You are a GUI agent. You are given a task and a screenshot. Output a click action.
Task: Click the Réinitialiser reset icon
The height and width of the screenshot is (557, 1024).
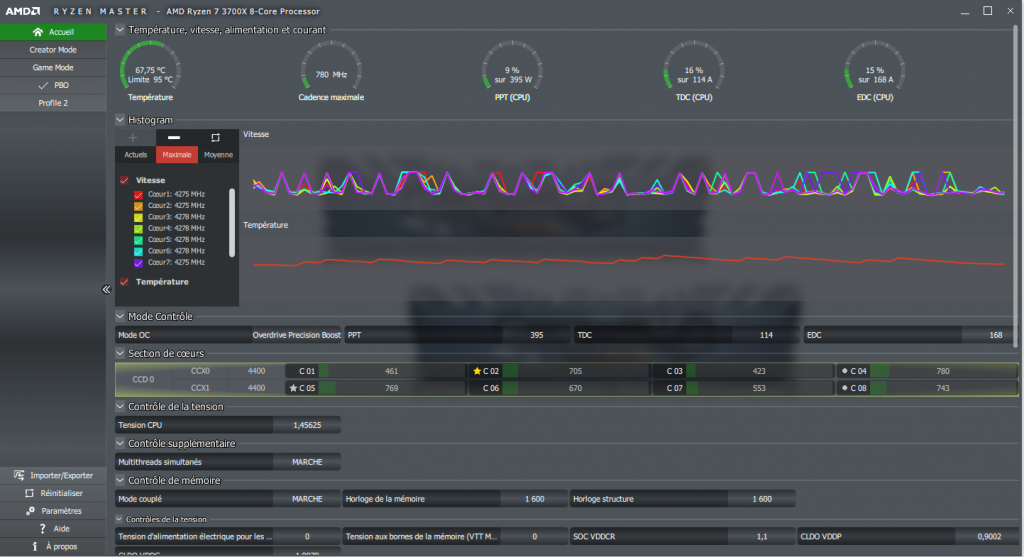point(29,493)
